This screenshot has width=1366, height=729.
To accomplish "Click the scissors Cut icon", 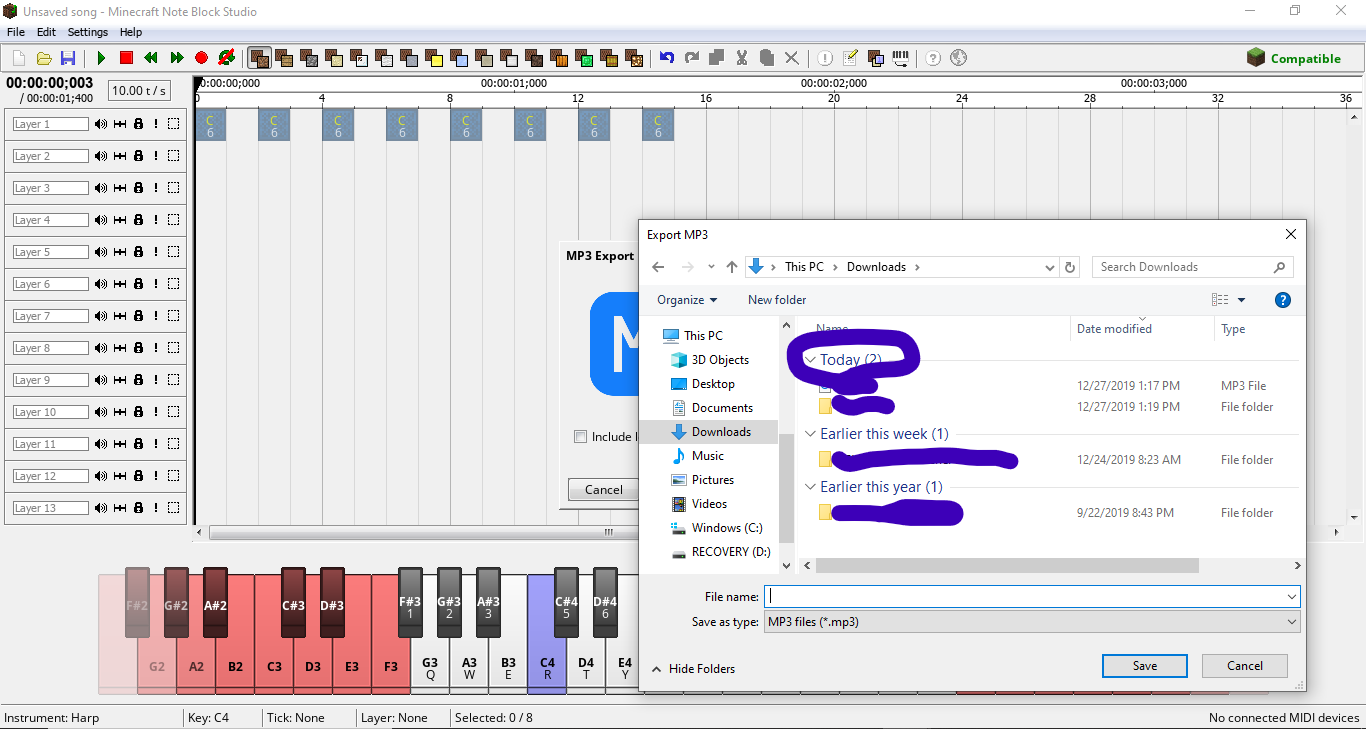I will pos(742,57).
